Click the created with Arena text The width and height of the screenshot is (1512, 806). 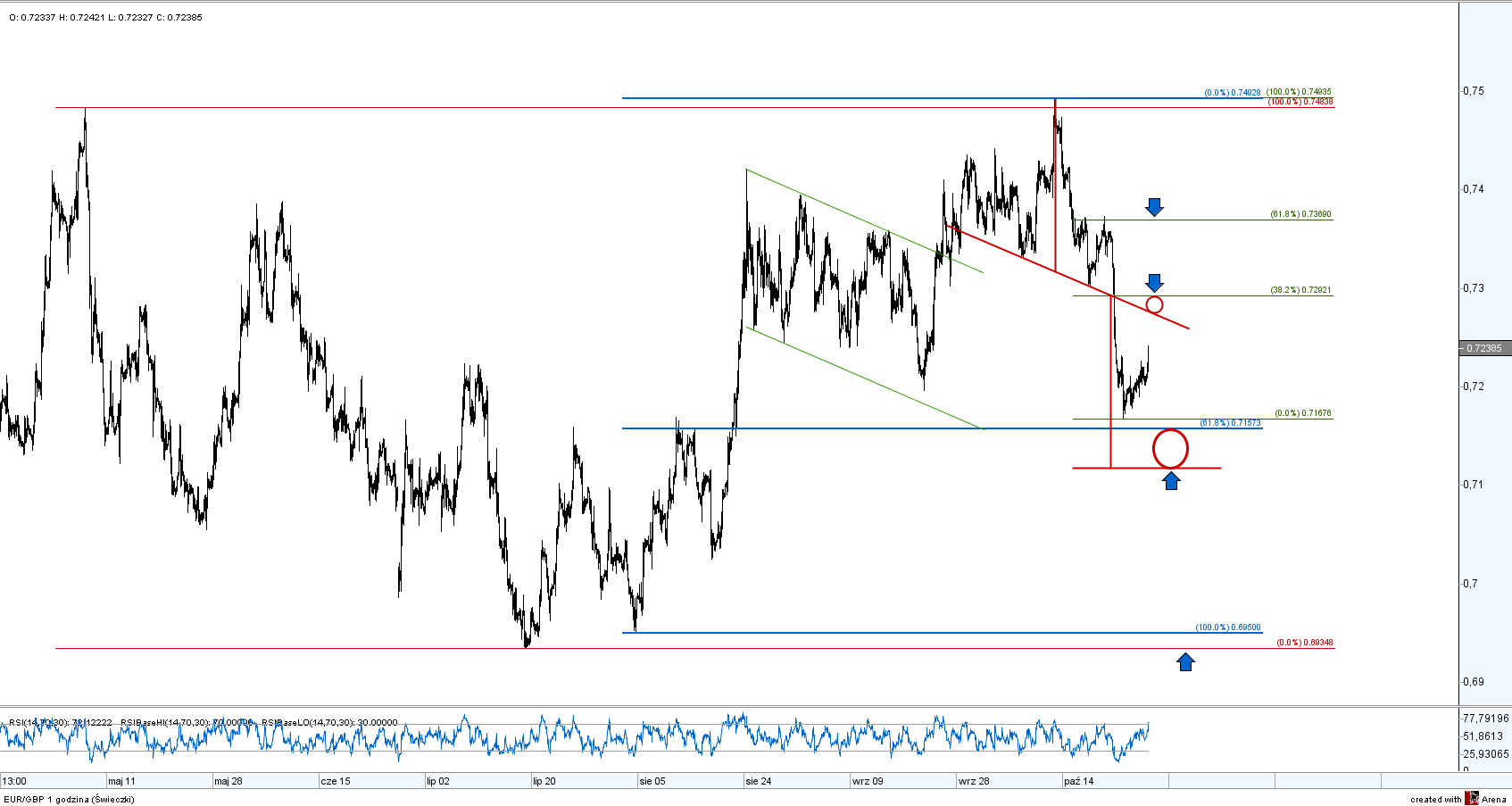coord(1458,800)
